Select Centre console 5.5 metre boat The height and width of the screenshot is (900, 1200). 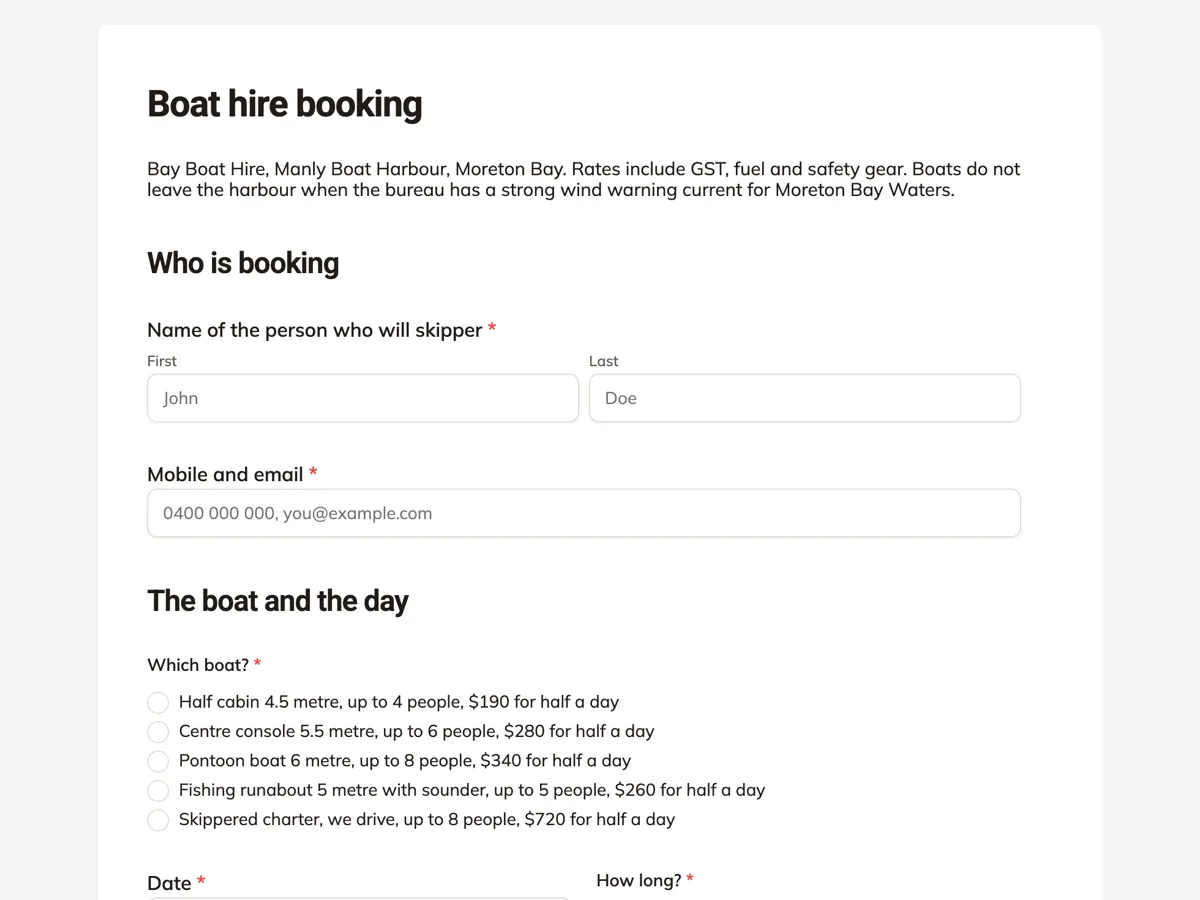click(x=158, y=732)
